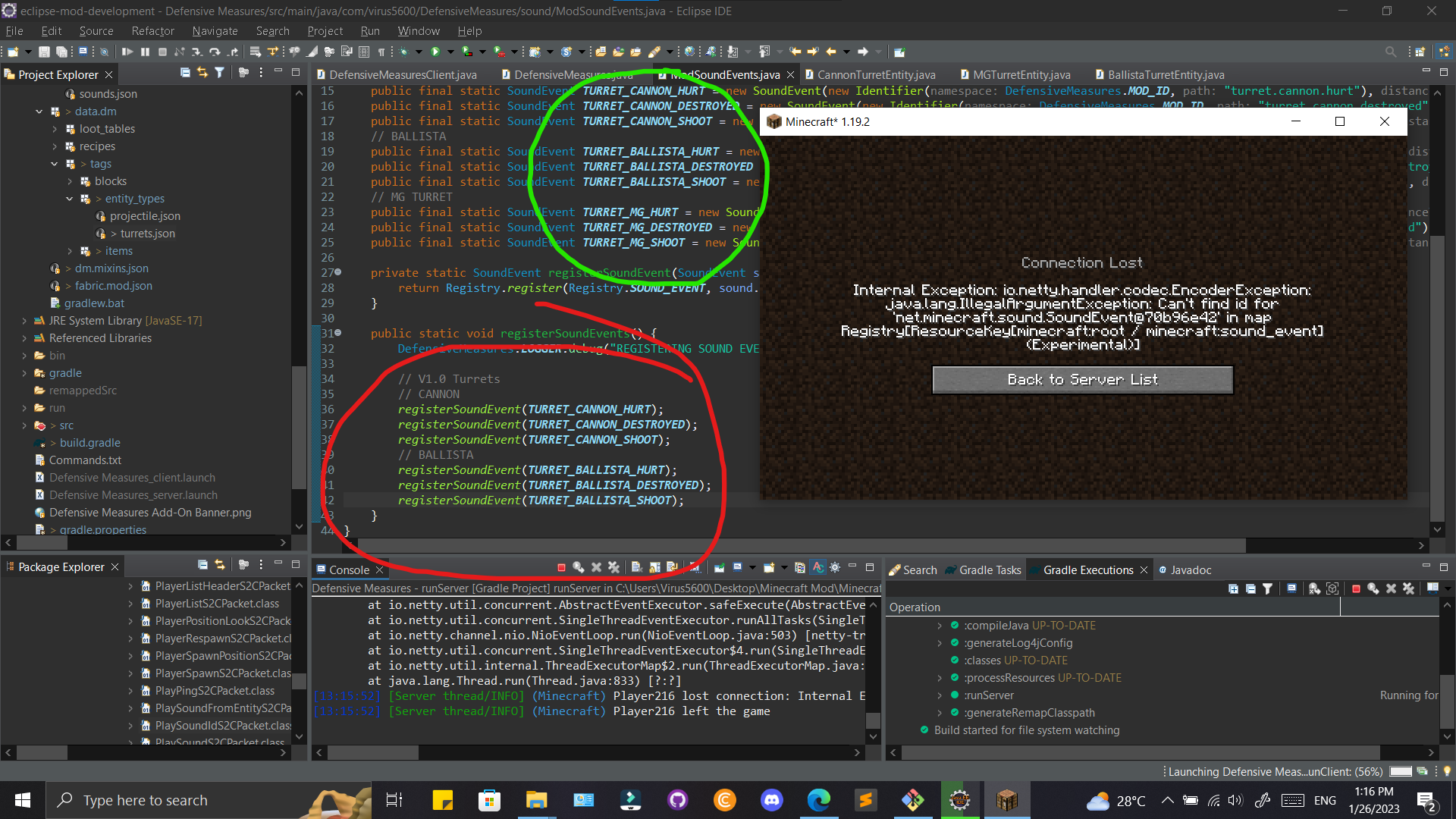Click Back to Server List in Minecraft

pos(1082,379)
